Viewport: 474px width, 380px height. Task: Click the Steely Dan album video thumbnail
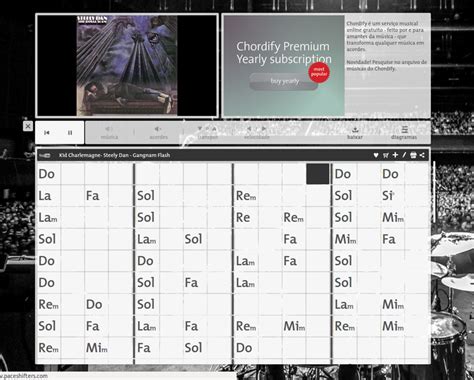[x=127, y=66]
